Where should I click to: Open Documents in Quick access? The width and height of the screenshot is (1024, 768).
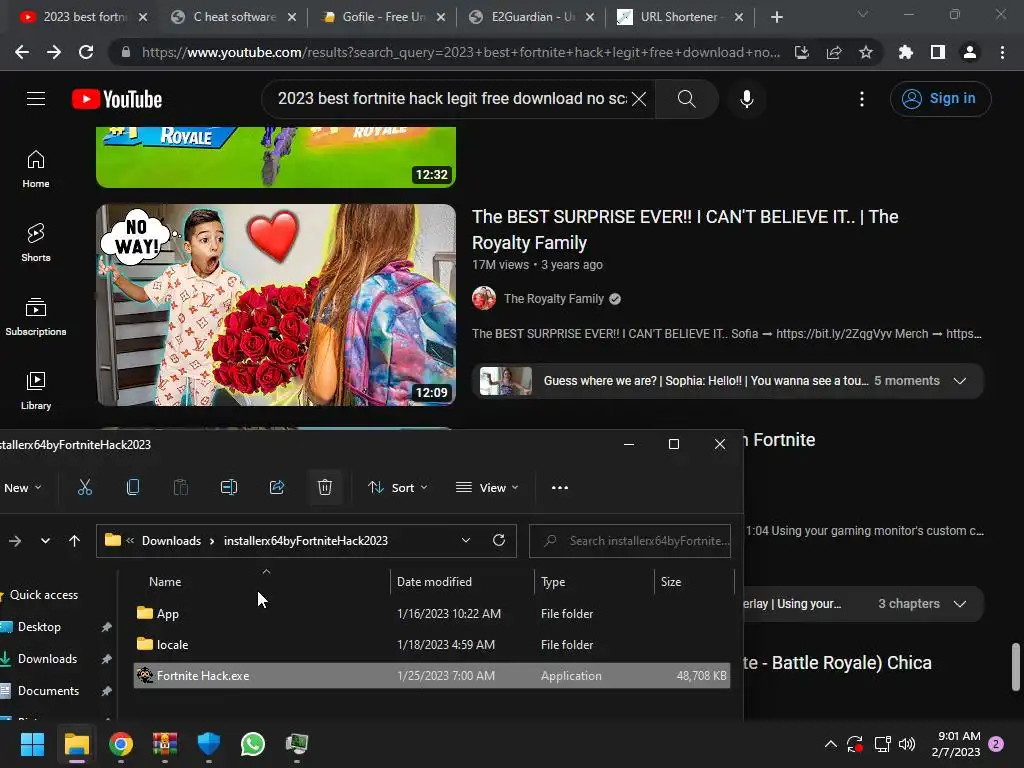[x=48, y=691]
